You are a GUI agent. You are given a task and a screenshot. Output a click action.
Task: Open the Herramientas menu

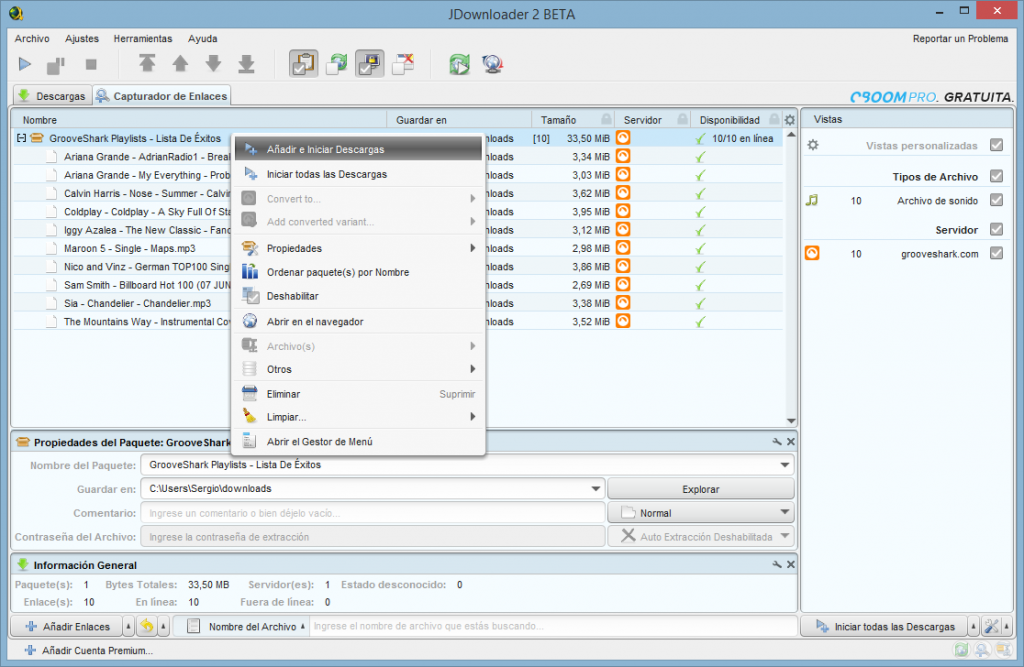(143, 39)
